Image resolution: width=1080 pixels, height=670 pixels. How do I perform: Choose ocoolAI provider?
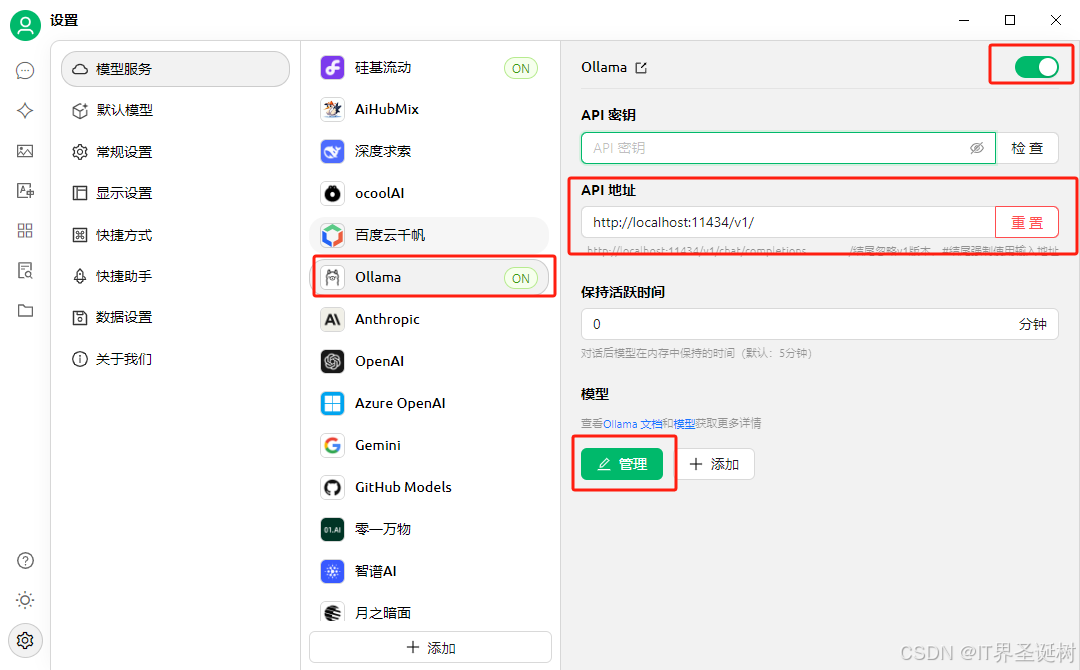click(x=430, y=193)
